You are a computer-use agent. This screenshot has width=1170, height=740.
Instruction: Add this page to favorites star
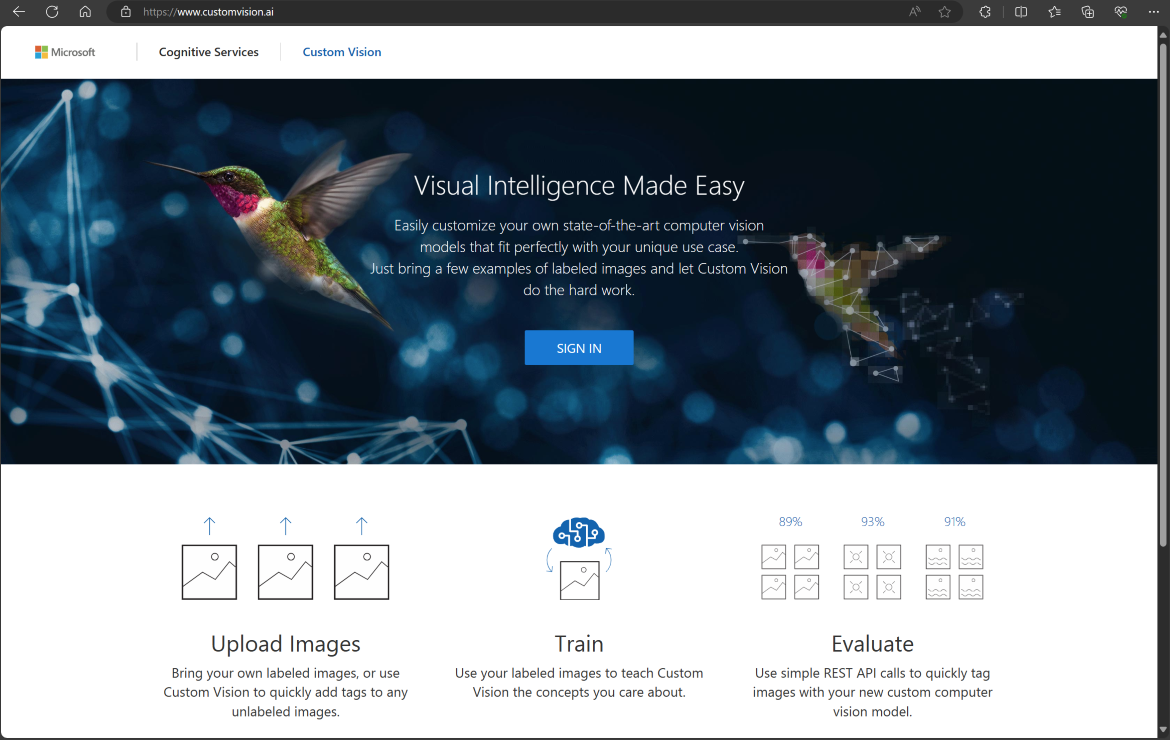[x=945, y=12]
